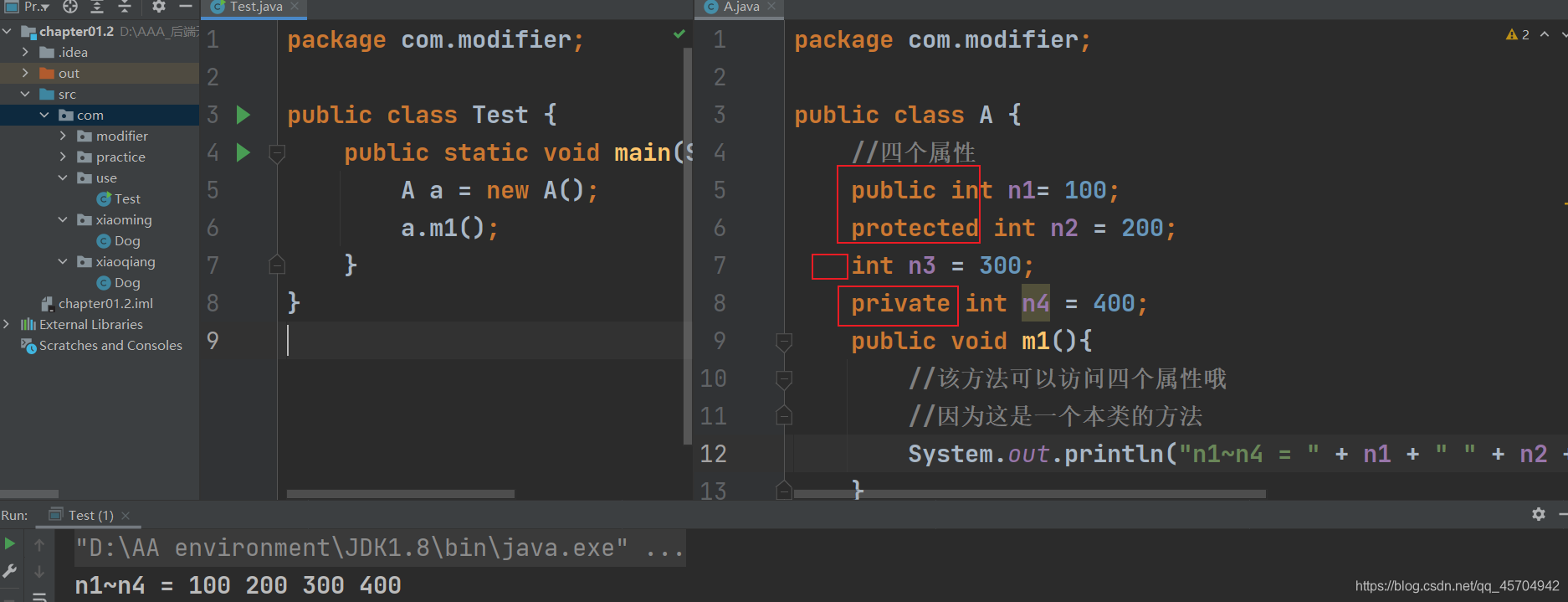Click the Select Opened File crosshair icon

click(70, 7)
